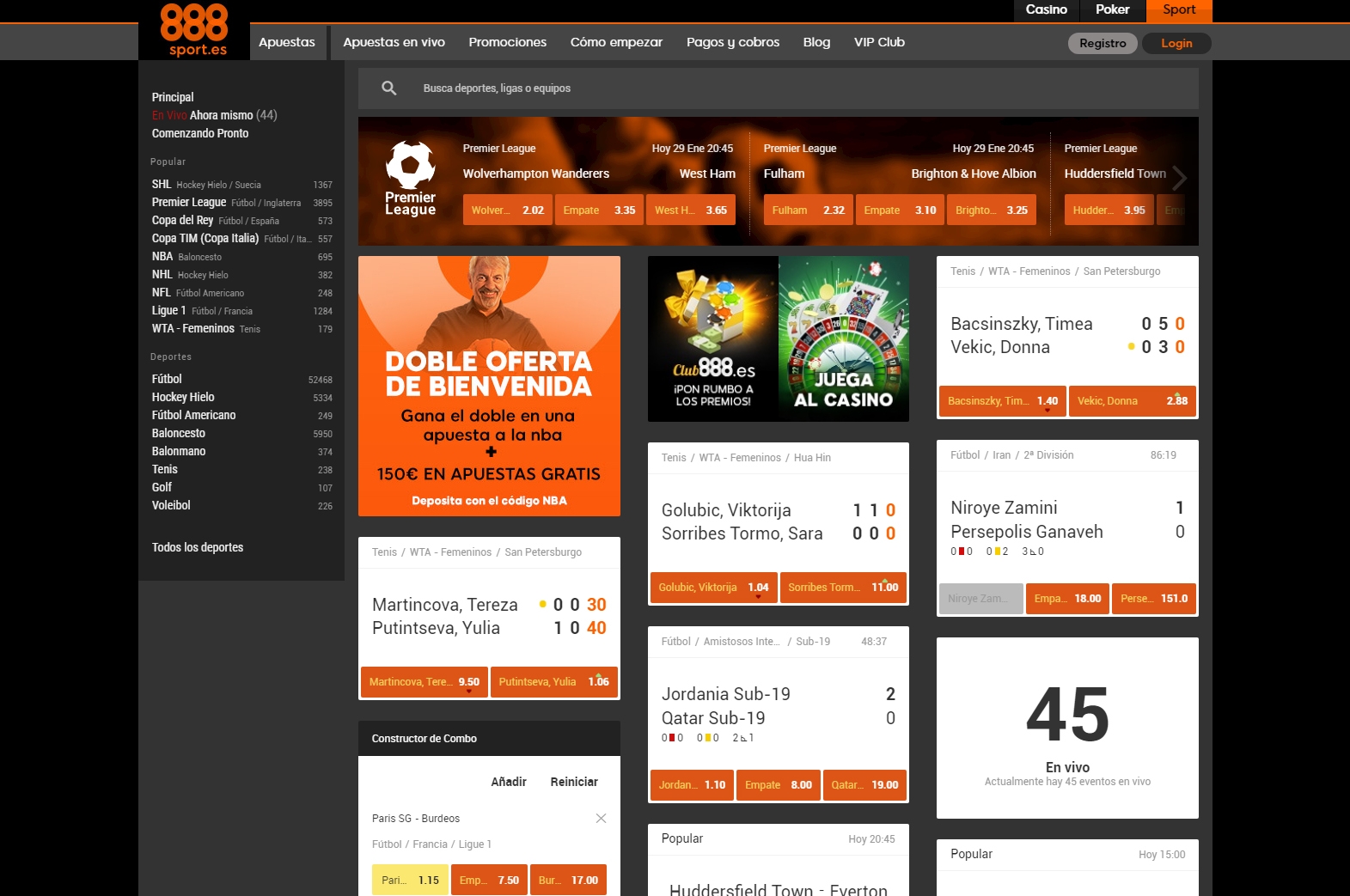Open Cómo empezar
Screen dimensions: 1350x896
tap(617, 42)
